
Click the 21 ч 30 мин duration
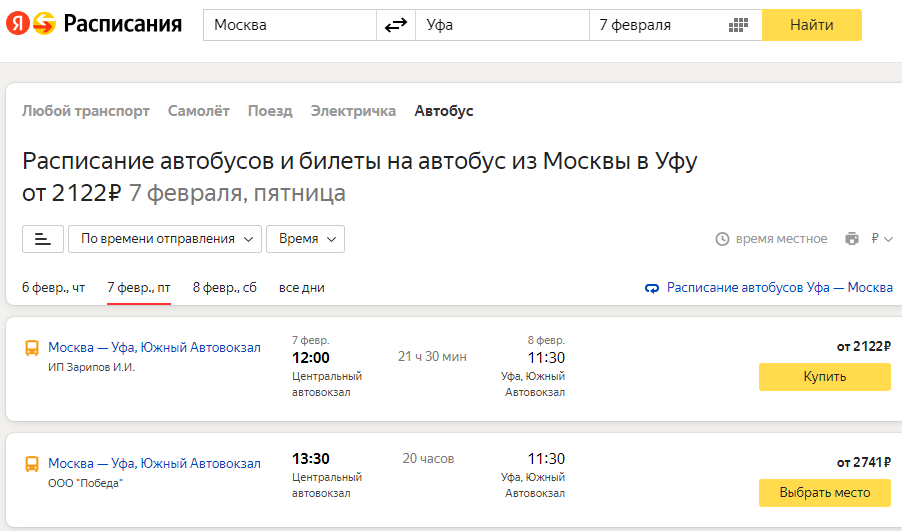point(432,357)
